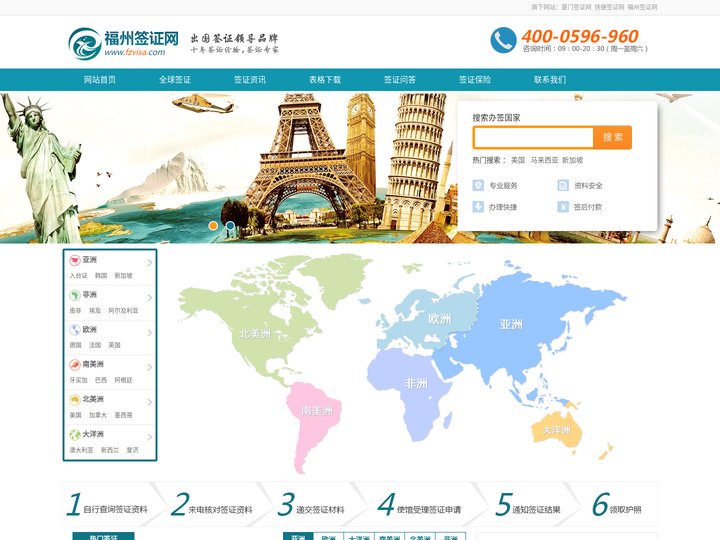Image resolution: width=720 pixels, height=540 pixels.
Task: Click the 欧洲 globe icon in sidebar
Action: [75, 330]
